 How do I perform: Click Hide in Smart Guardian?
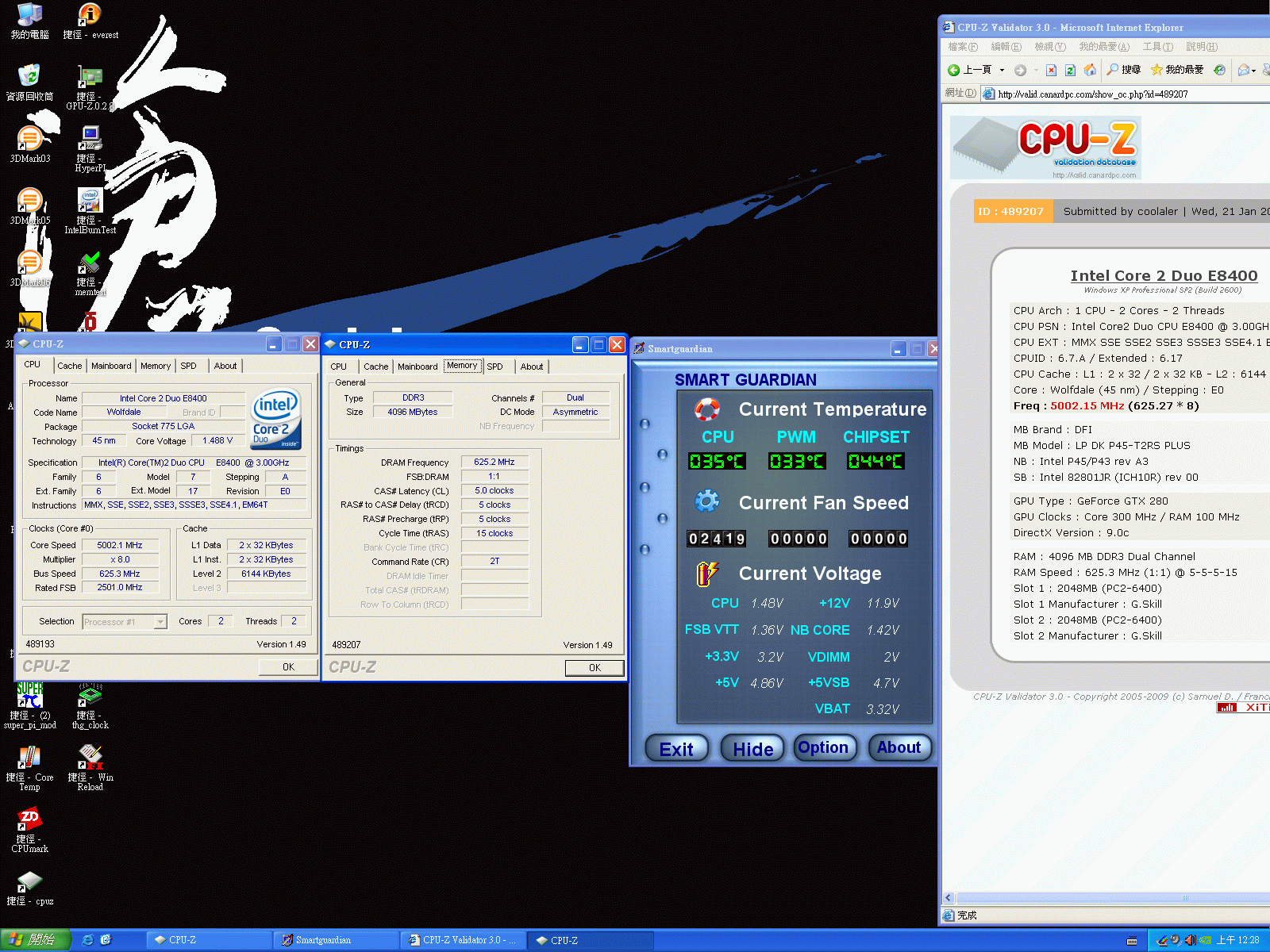752,748
